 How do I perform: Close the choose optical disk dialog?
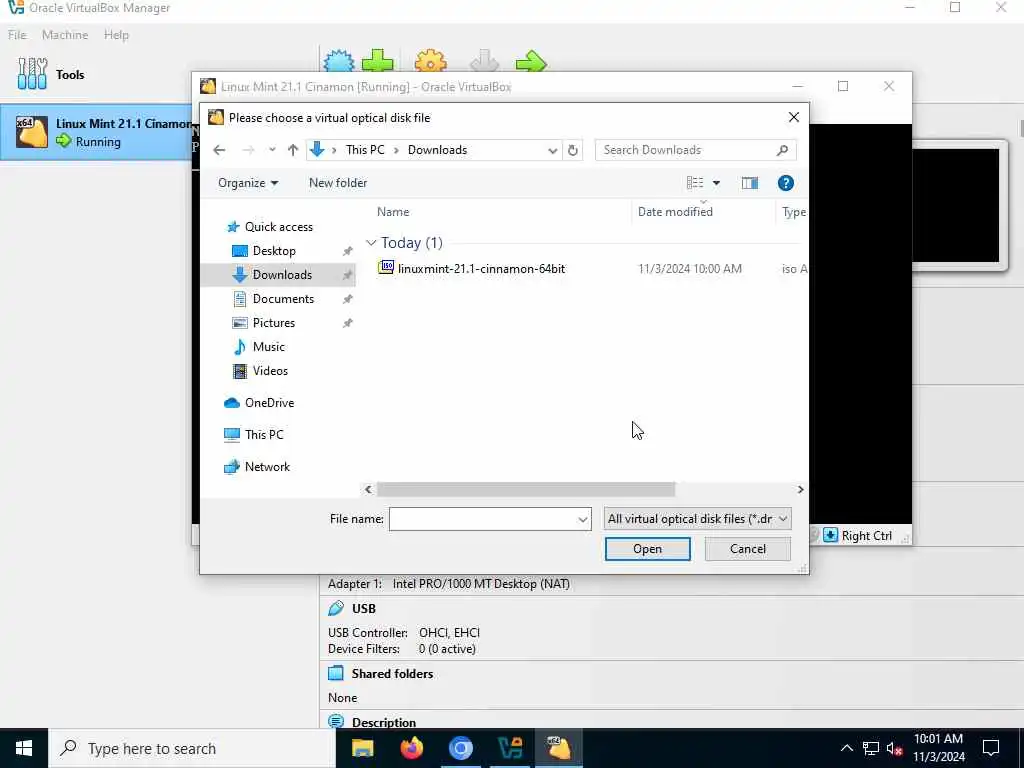(x=793, y=118)
